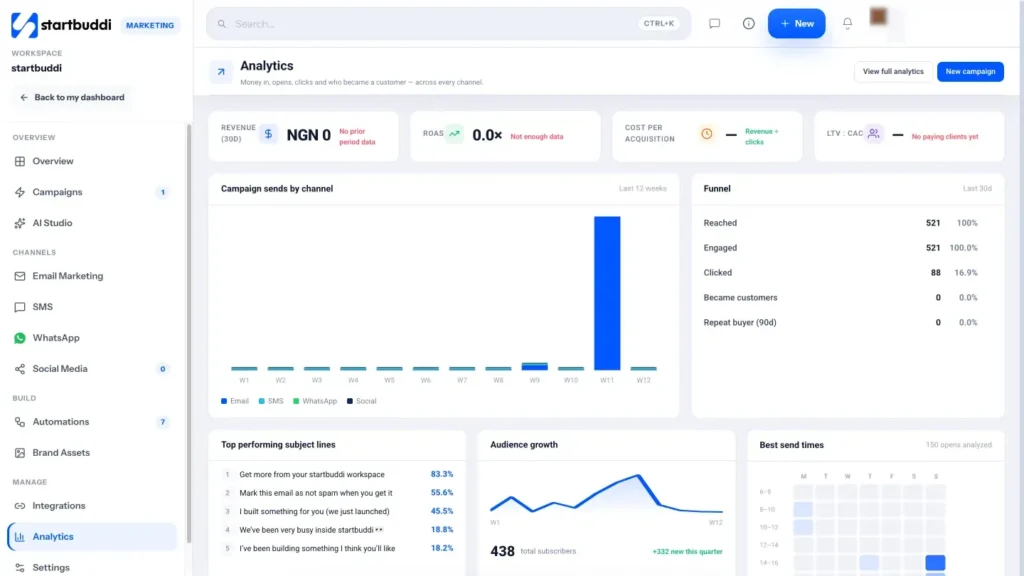Open SMS channel
The height and width of the screenshot is (576, 1024).
click(x=92, y=306)
